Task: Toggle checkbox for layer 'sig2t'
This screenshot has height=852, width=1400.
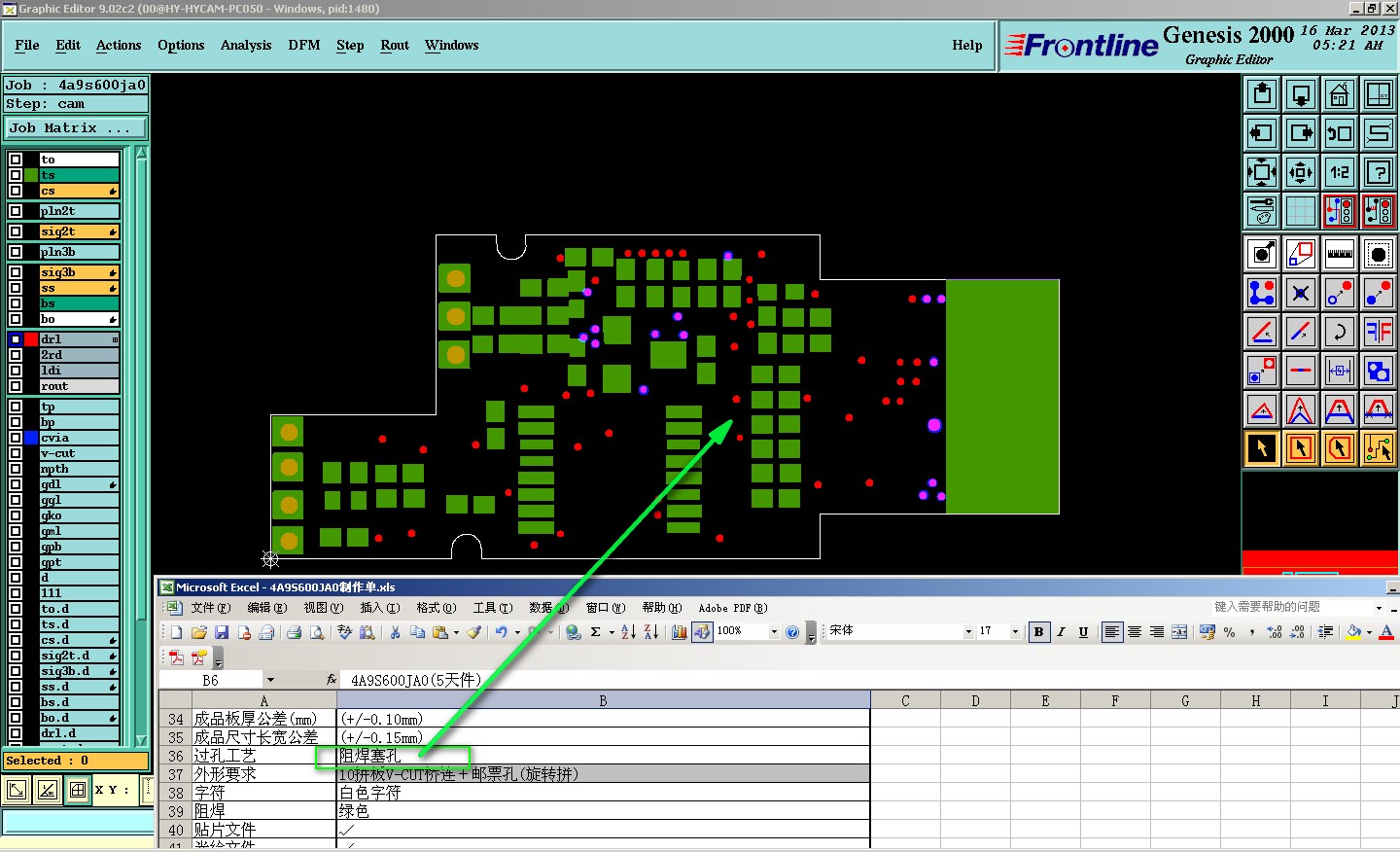Action: (x=16, y=231)
